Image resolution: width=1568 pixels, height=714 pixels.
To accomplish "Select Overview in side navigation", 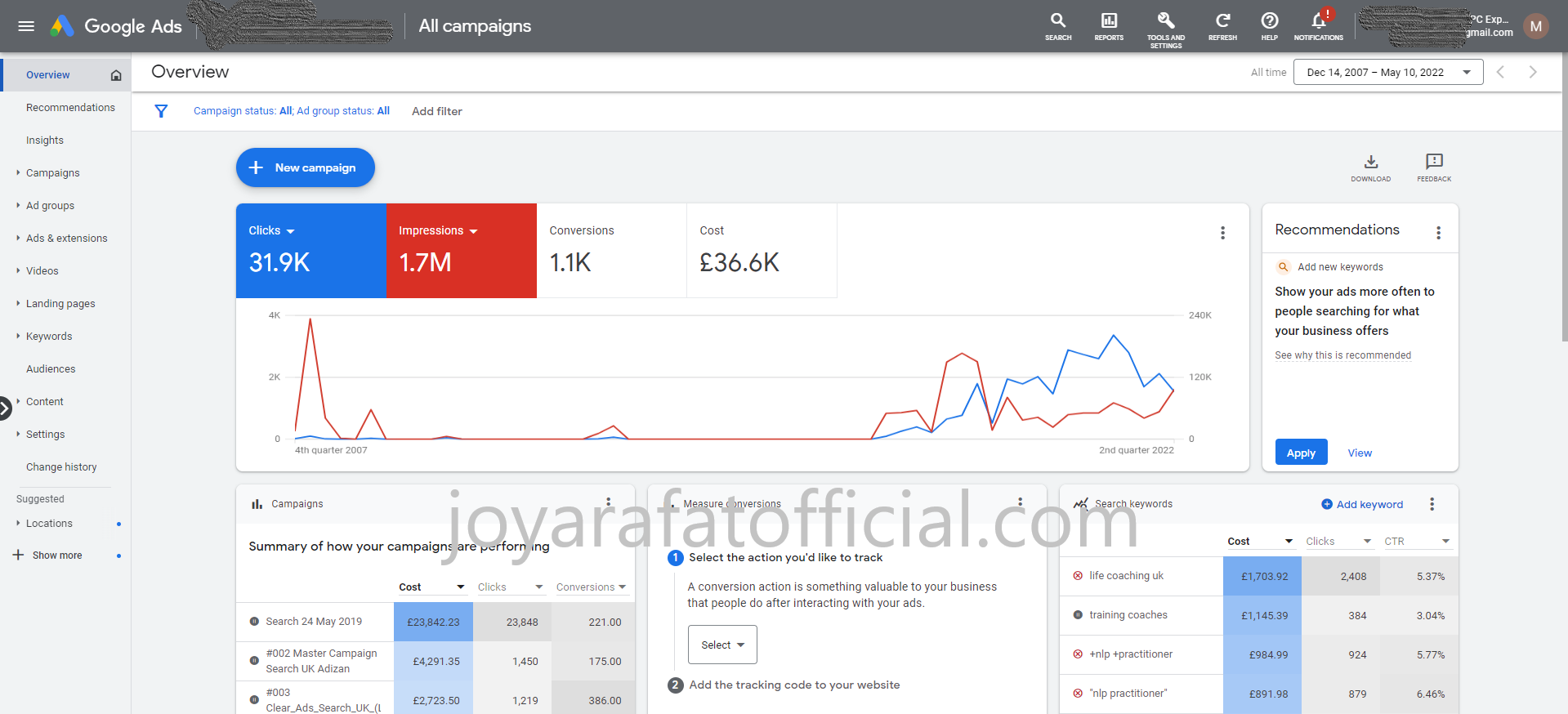I will (x=47, y=75).
